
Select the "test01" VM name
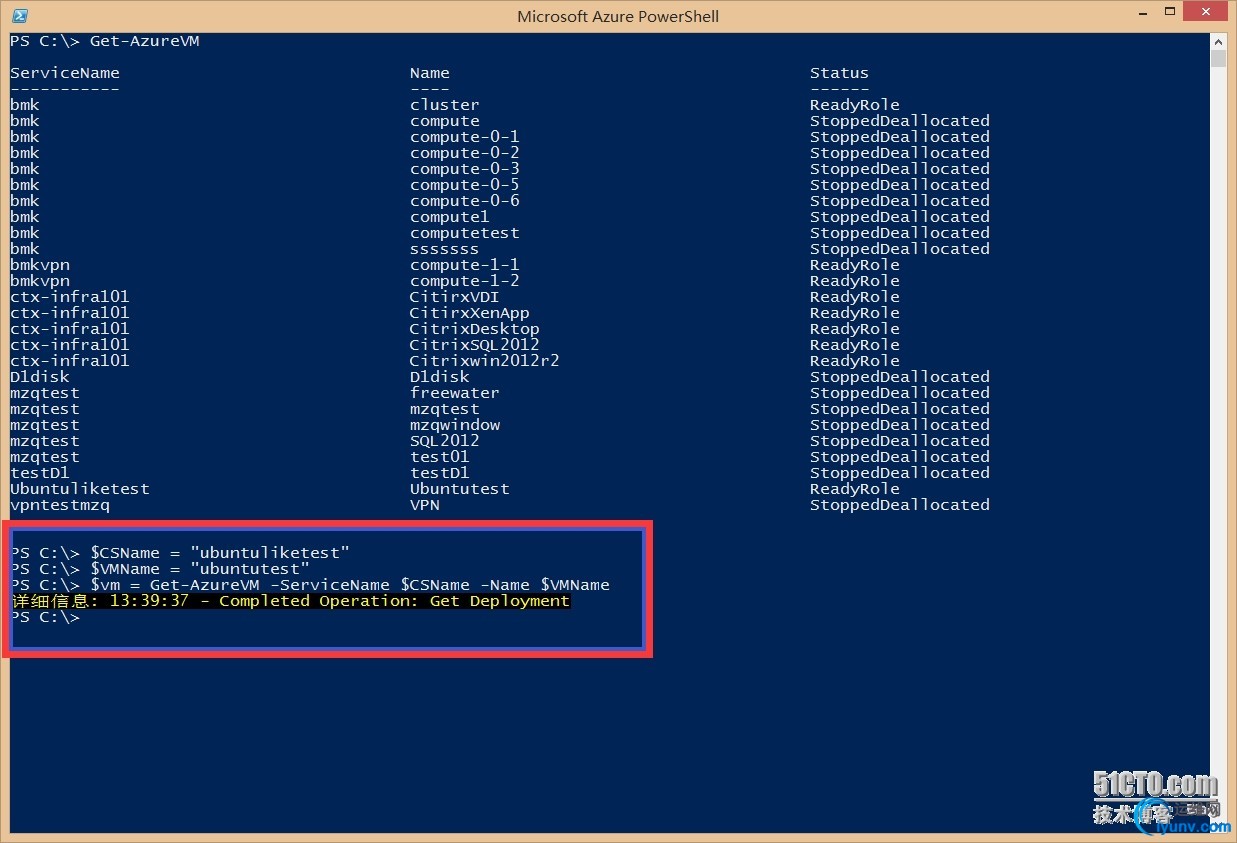point(440,457)
